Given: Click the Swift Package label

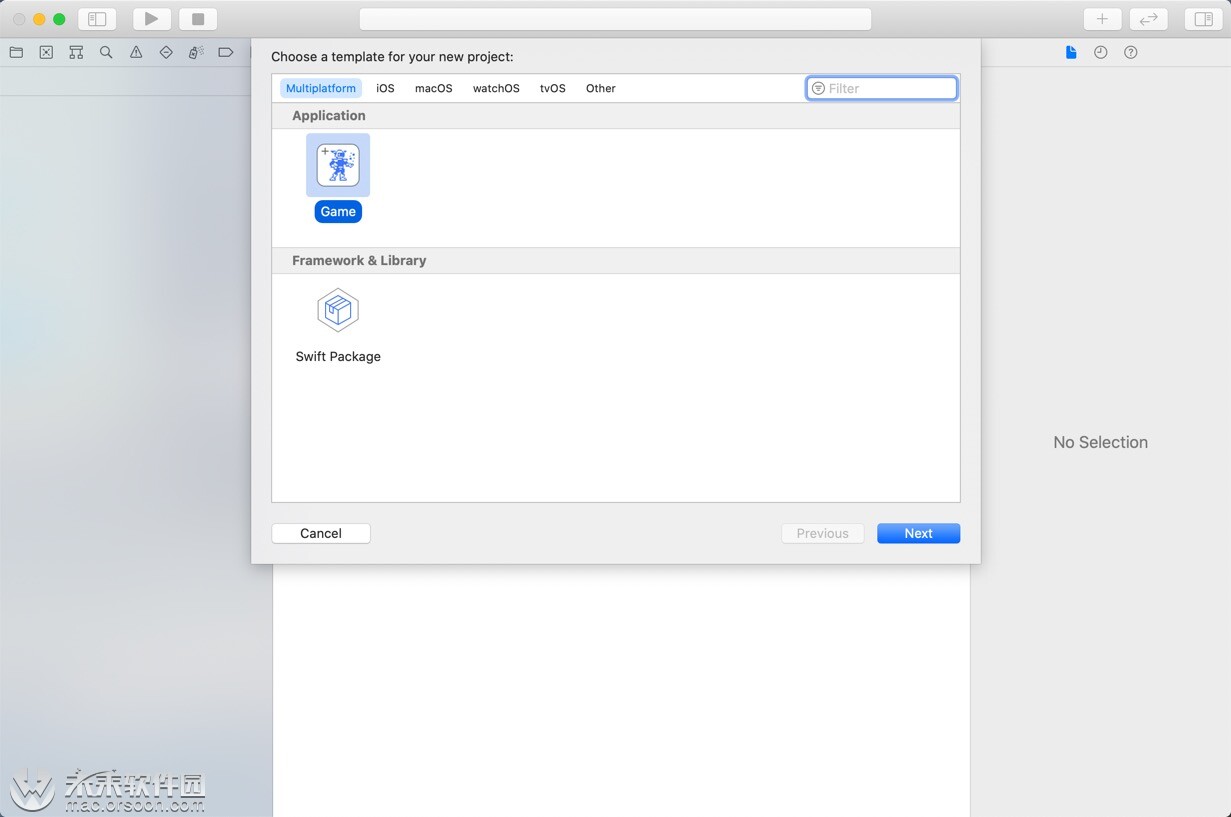Looking at the screenshot, I should pyautogui.click(x=338, y=356).
